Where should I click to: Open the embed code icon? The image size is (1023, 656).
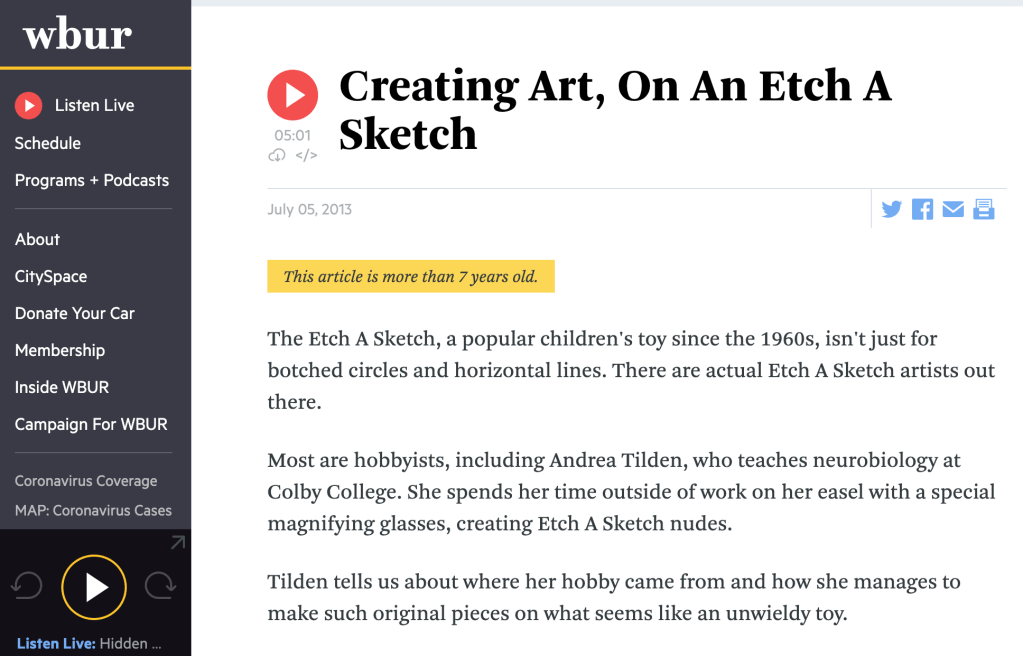[x=306, y=155]
